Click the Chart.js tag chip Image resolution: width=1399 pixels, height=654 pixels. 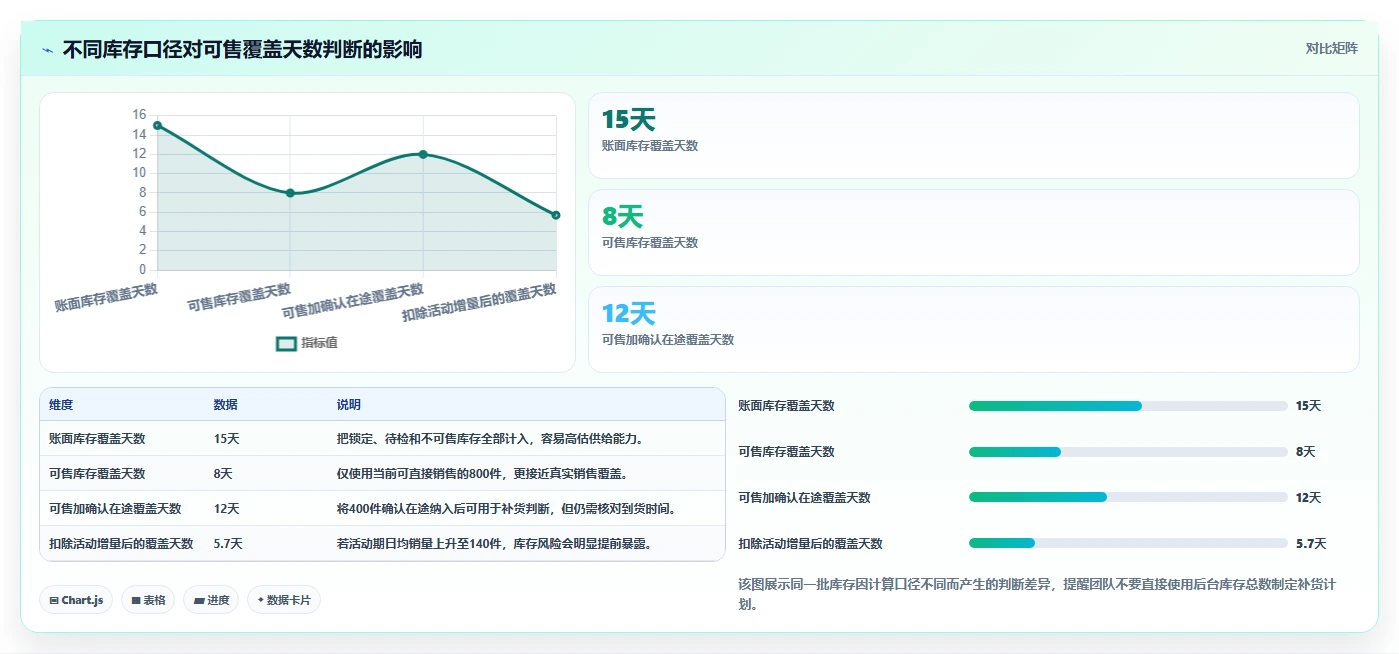click(76, 600)
